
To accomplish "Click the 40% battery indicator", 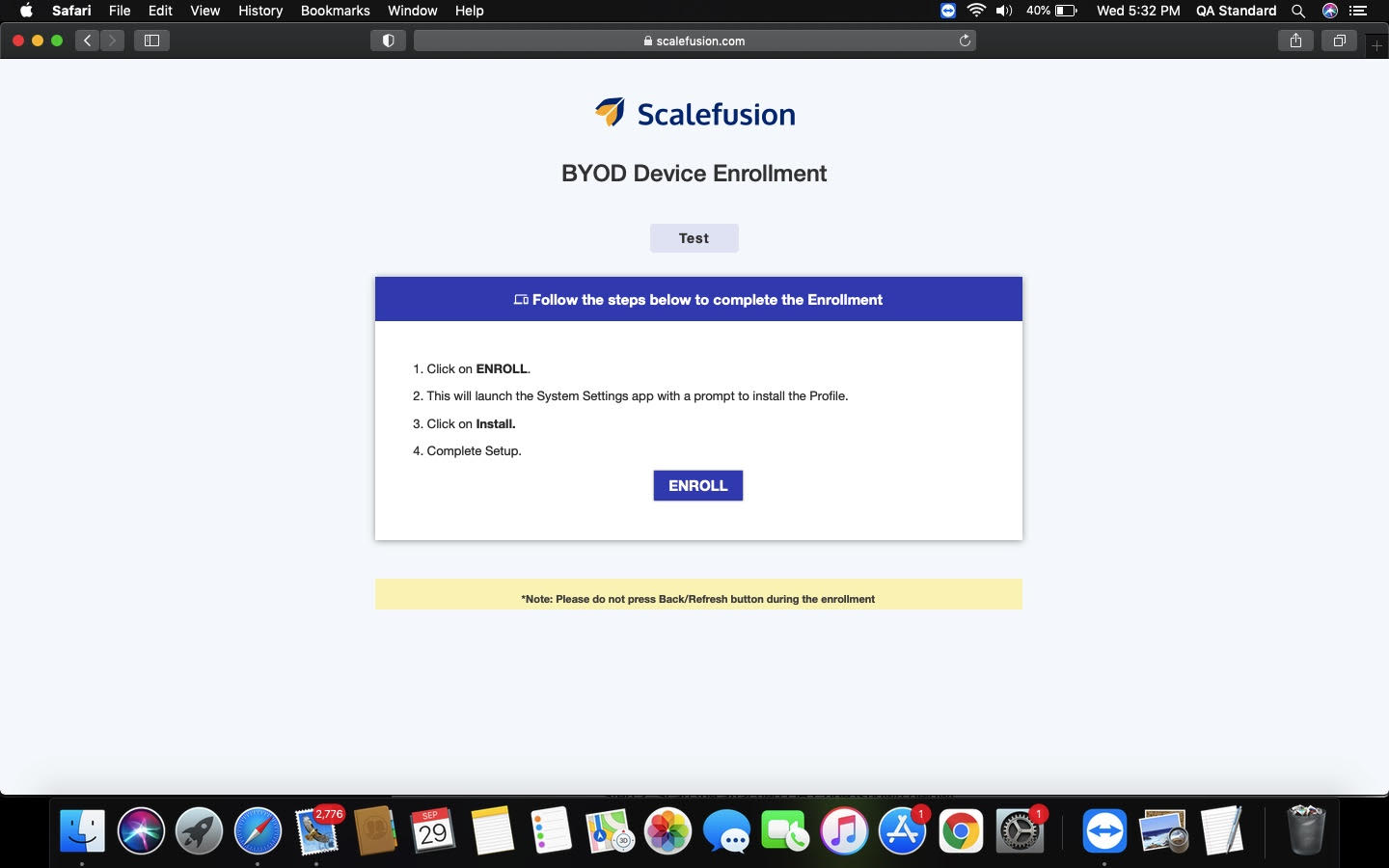I will (1051, 11).
